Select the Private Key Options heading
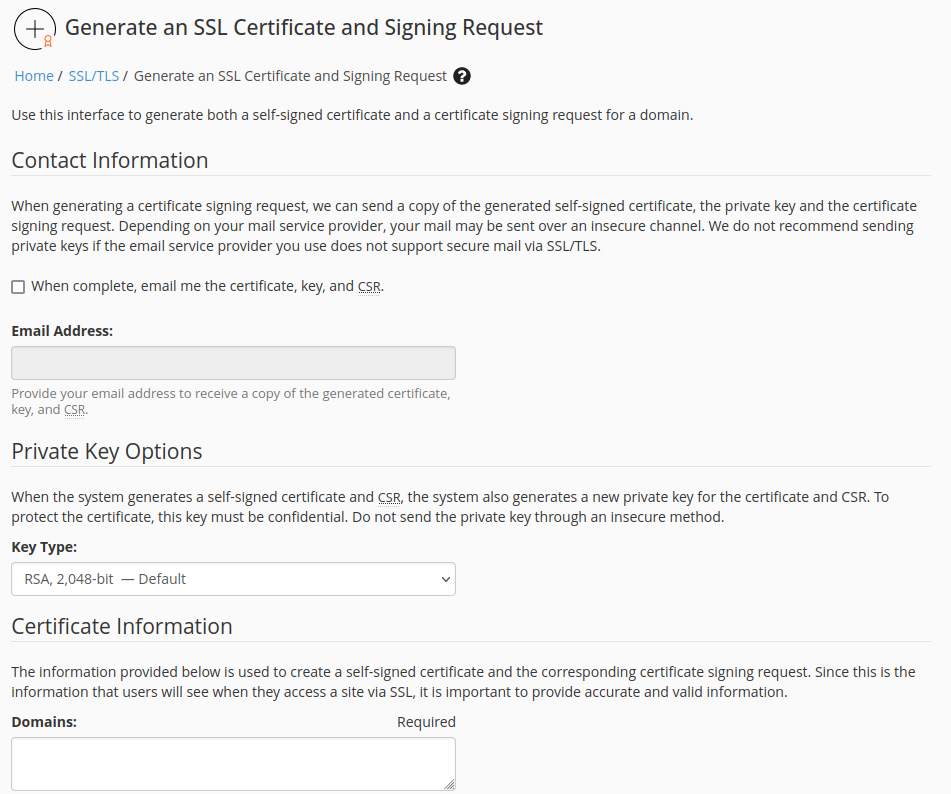Viewport: 951px width, 794px height. click(x=107, y=451)
